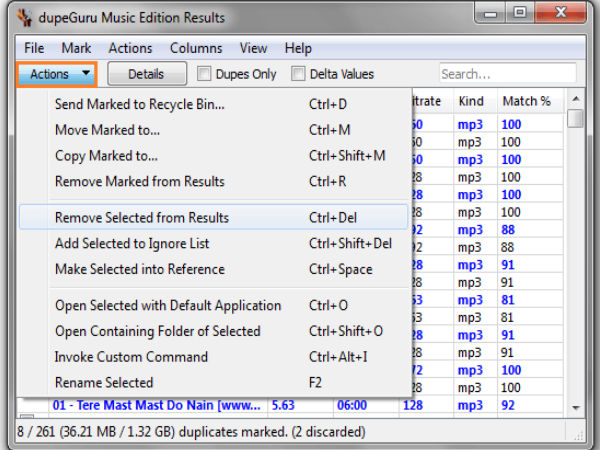Choose Open Containing Folder of Selected
The image size is (600, 450).
tap(214, 331)
